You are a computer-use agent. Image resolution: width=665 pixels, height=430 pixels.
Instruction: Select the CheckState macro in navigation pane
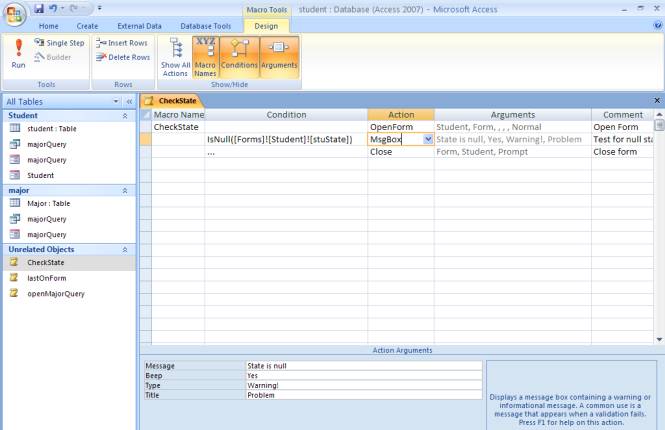(70, 262)
